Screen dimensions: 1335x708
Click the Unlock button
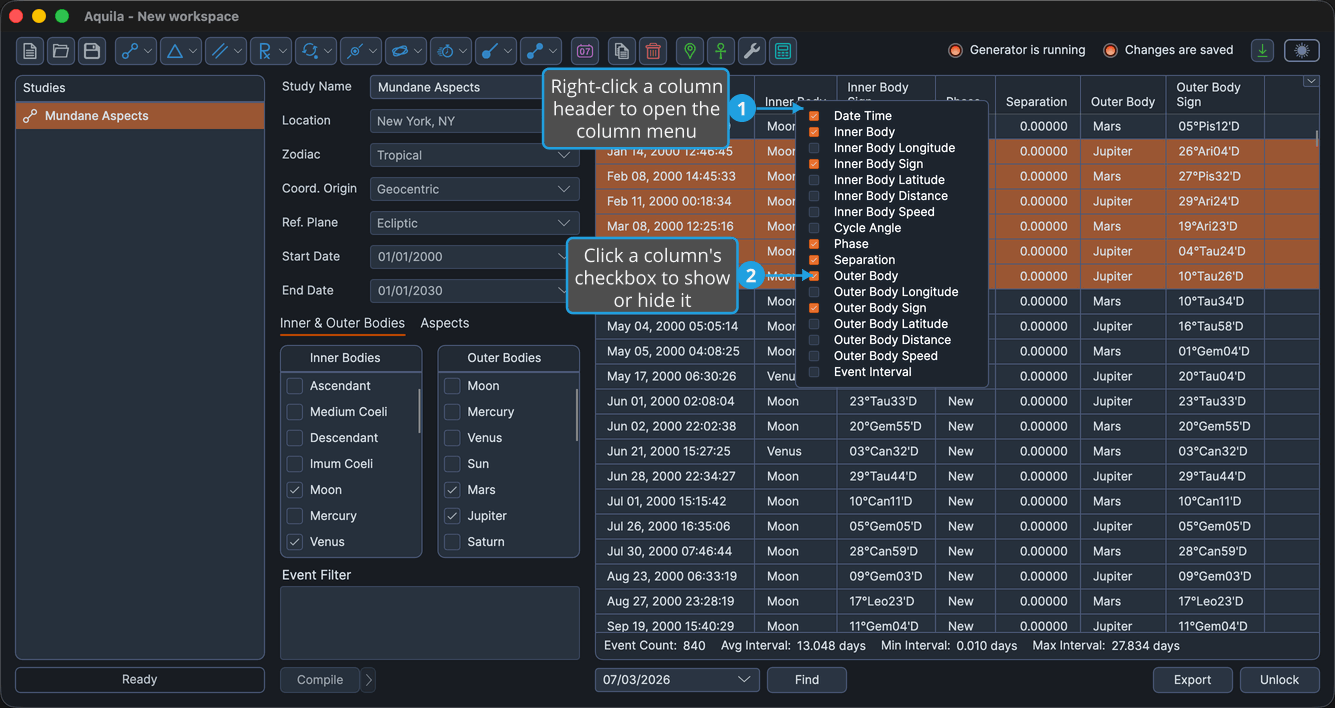[1279, 680]
